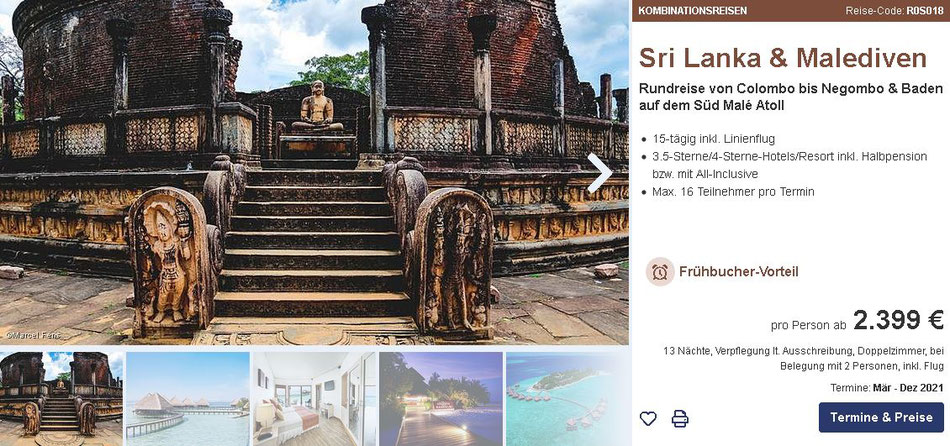Select the evening resort walkway thumbnail
The height and width of the screenshot is (446, 950).
coord(441,399)
